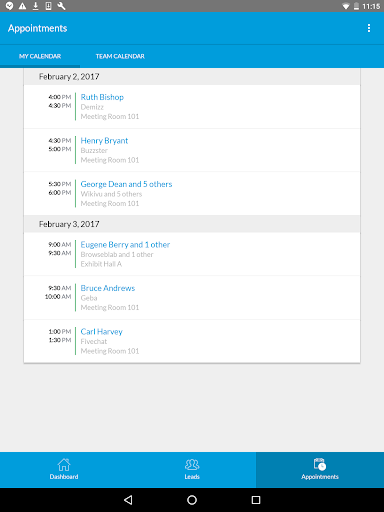Tap the download icon in status bar
This screenshot has width=384, height=512.
tap(35, 6)
